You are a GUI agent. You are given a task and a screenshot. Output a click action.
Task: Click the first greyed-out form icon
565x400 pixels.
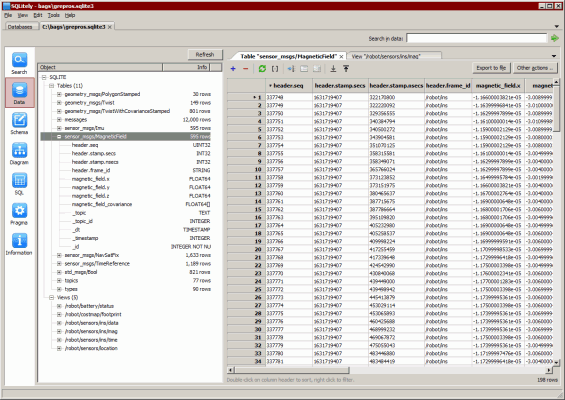[x=304, y=68]
